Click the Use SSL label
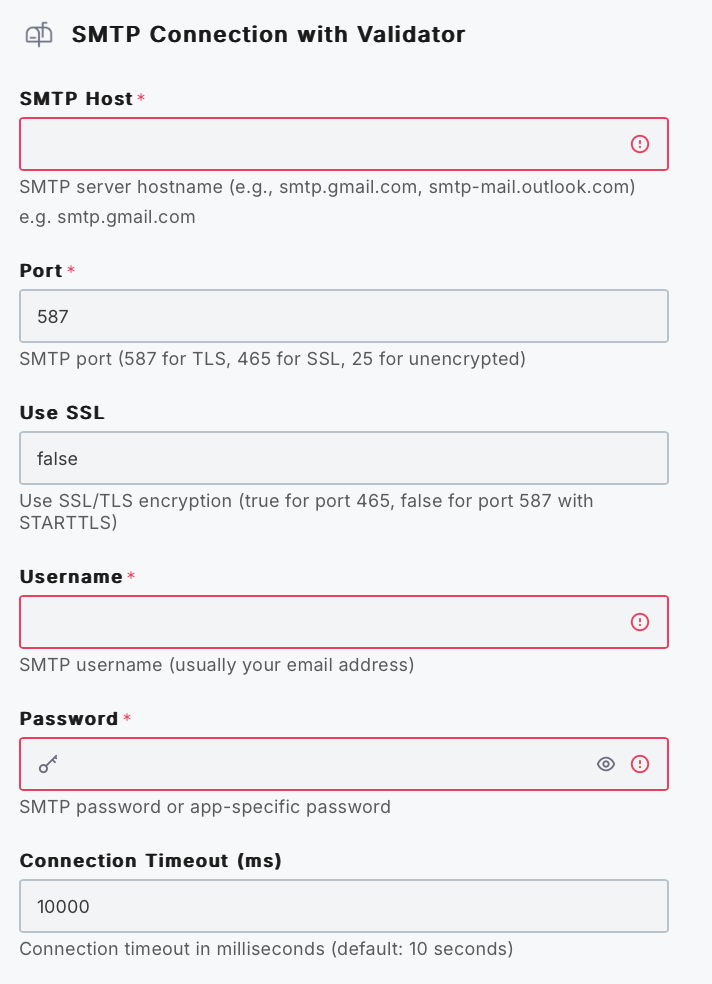 pyautogui.click(x=62, y=412)
